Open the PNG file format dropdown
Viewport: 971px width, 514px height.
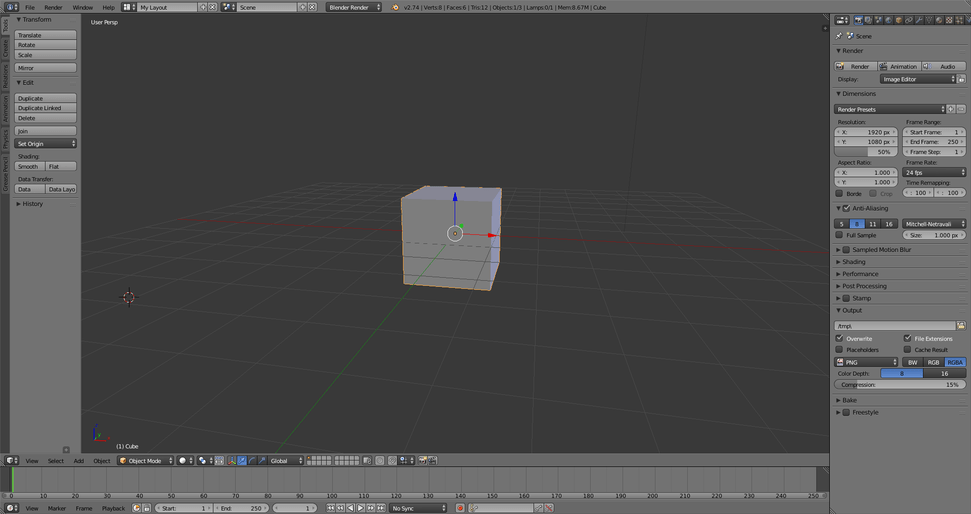pos(866,362)
